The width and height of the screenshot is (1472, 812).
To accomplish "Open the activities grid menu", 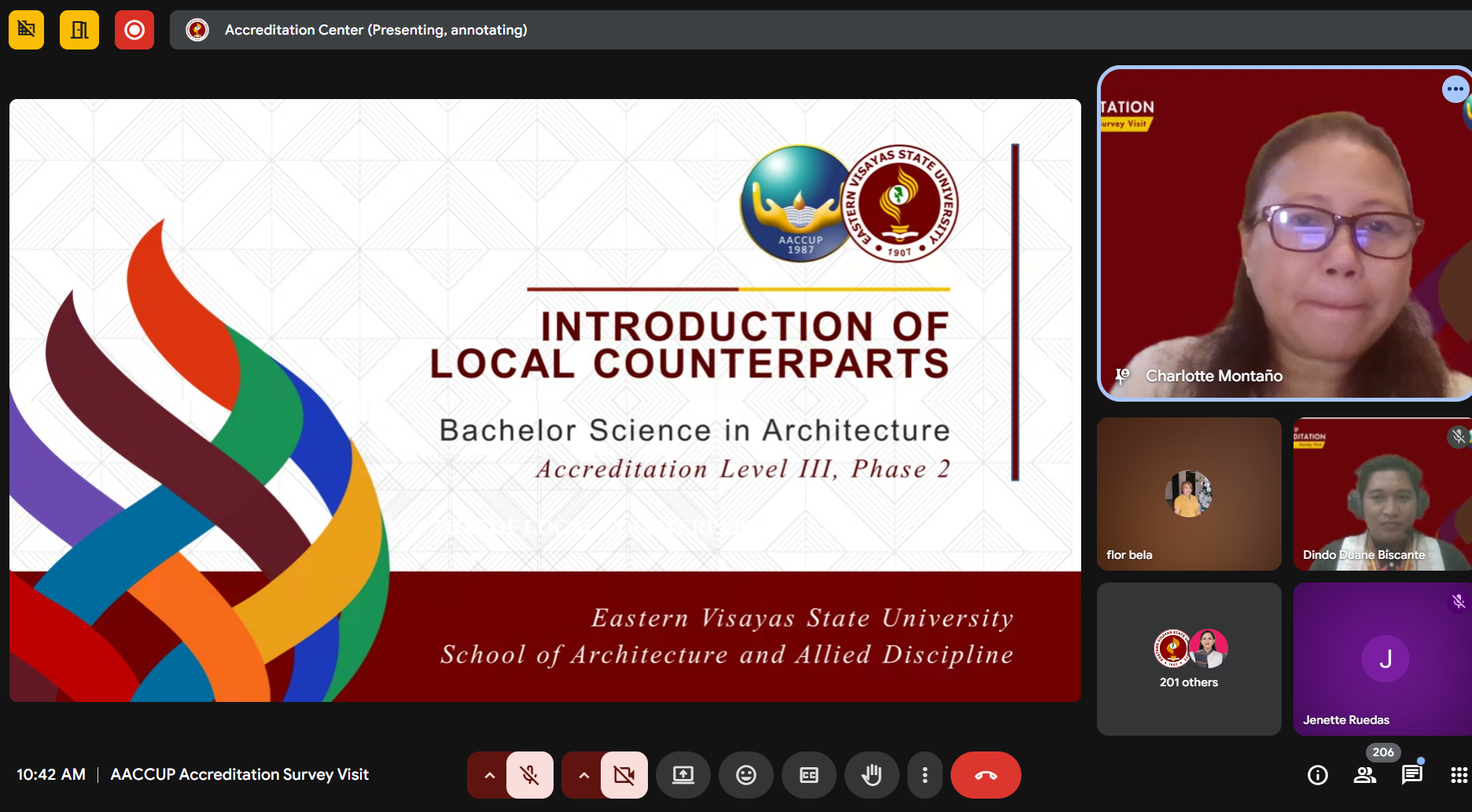I will [x=1458, y=775].
